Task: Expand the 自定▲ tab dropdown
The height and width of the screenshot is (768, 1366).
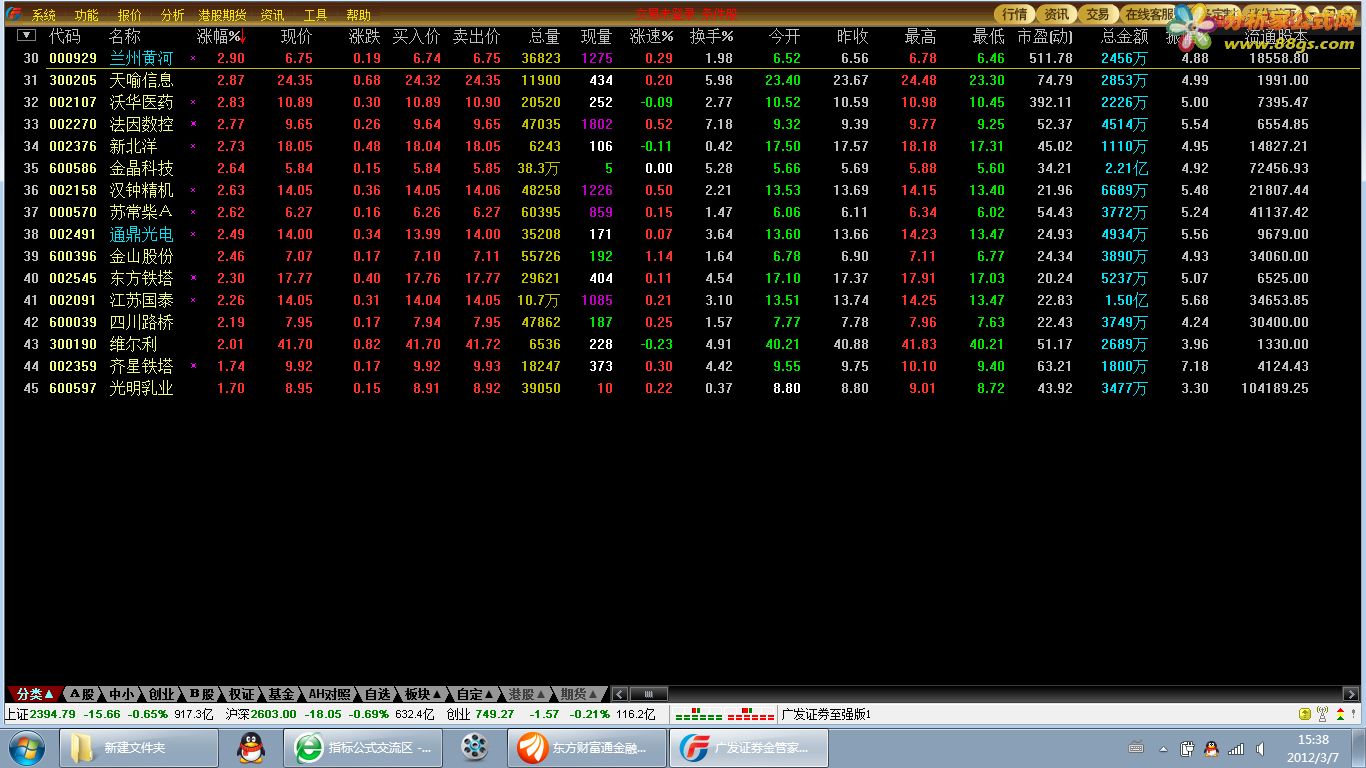Action: click(x=476, y=694)
